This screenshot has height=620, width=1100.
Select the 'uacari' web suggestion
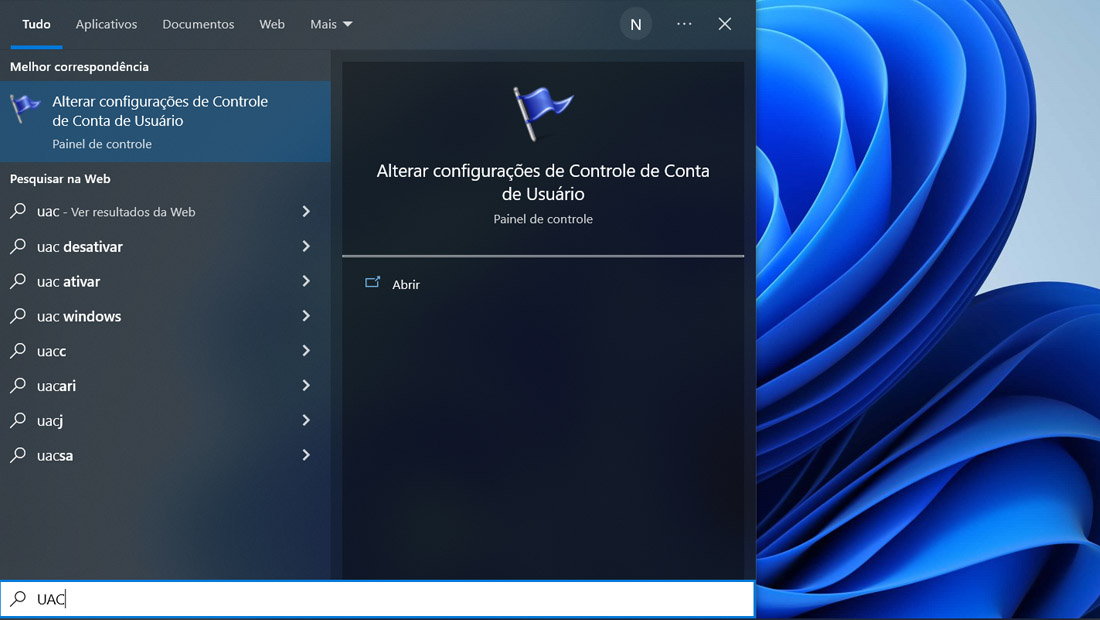165,385
